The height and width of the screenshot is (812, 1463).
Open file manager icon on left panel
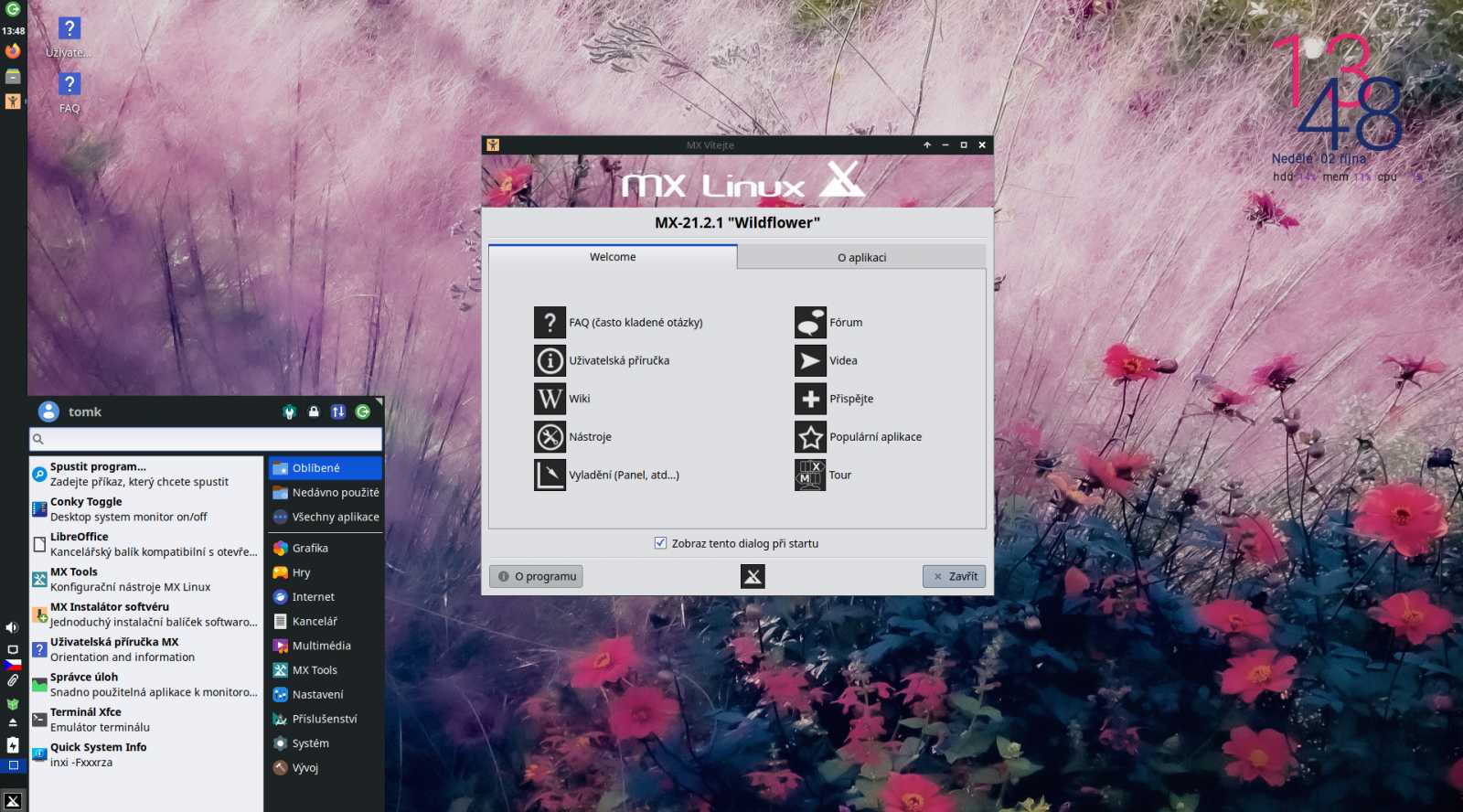[13, 77]
